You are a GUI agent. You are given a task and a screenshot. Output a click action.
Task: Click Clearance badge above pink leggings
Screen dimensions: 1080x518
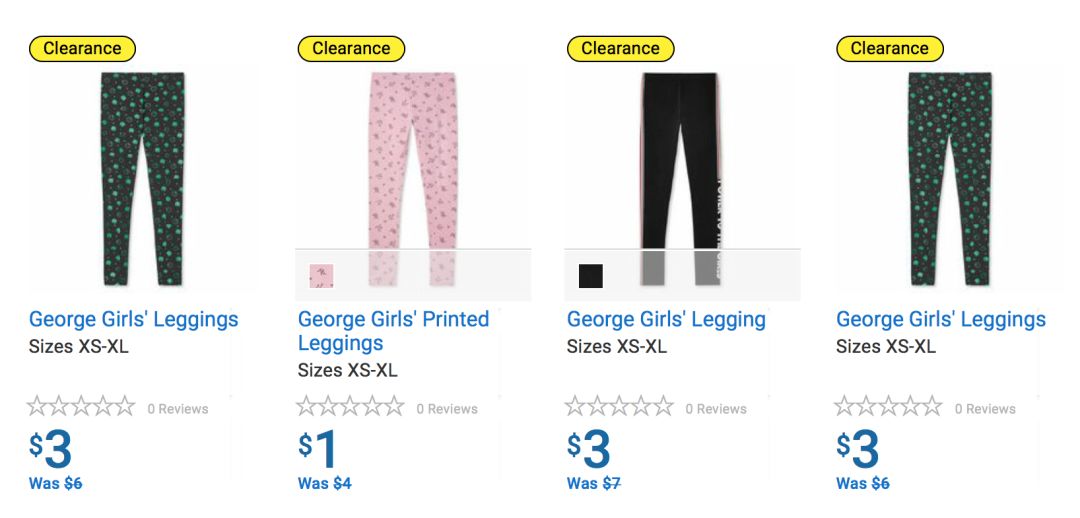pos(351,48)
